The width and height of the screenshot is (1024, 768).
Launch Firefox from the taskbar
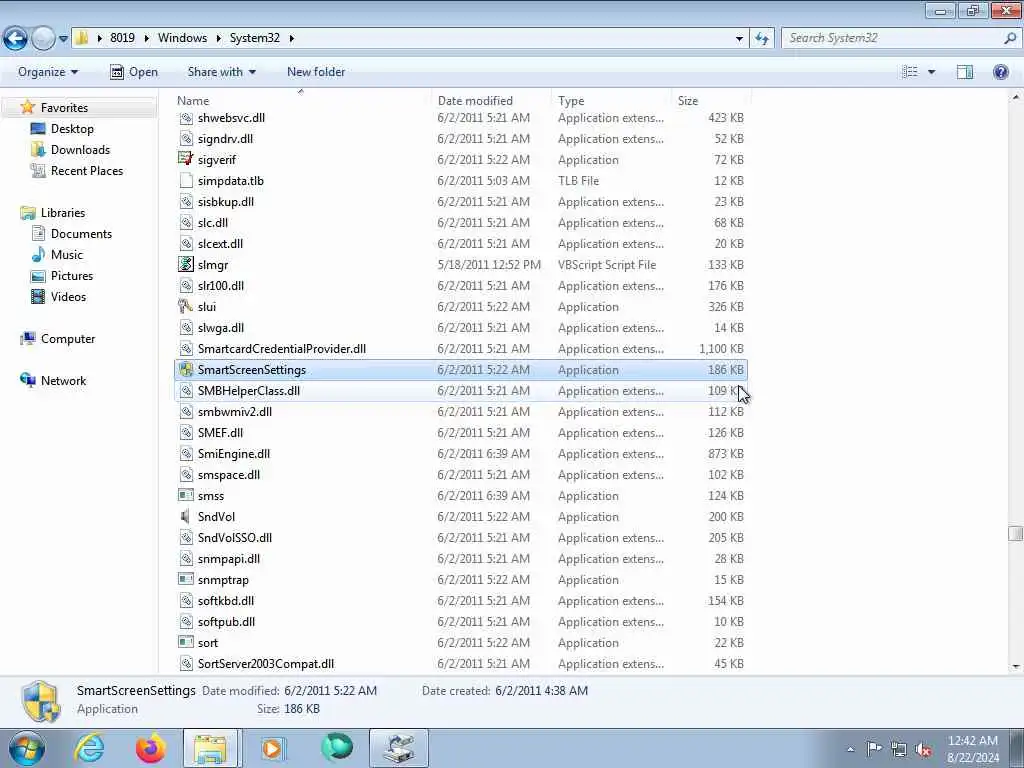[151, 748]
